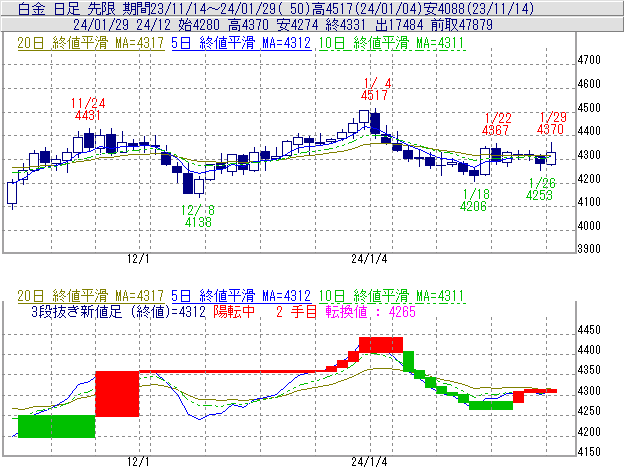Click the long horizontal red bar in the lower chart

[232, 372]
